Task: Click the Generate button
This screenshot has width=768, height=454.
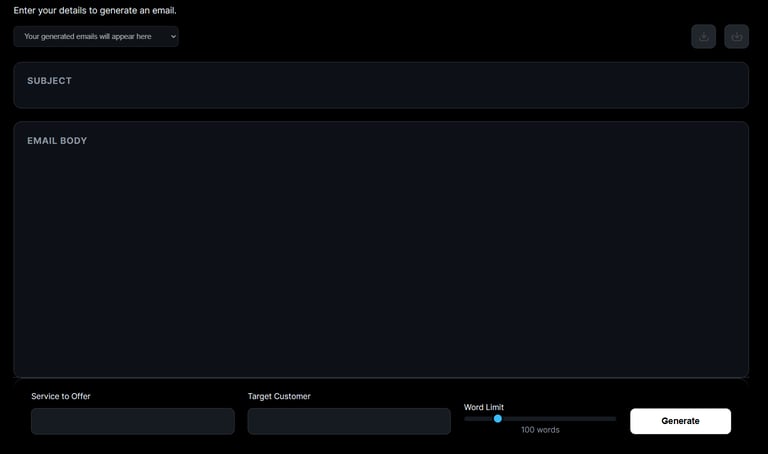Action: tap(680, 421)
